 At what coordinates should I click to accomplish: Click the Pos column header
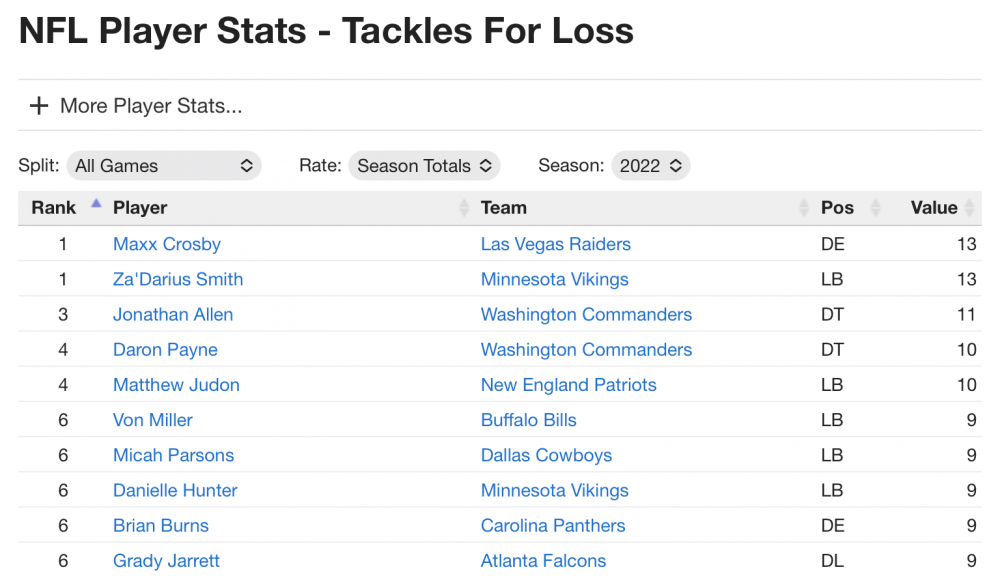837,208
